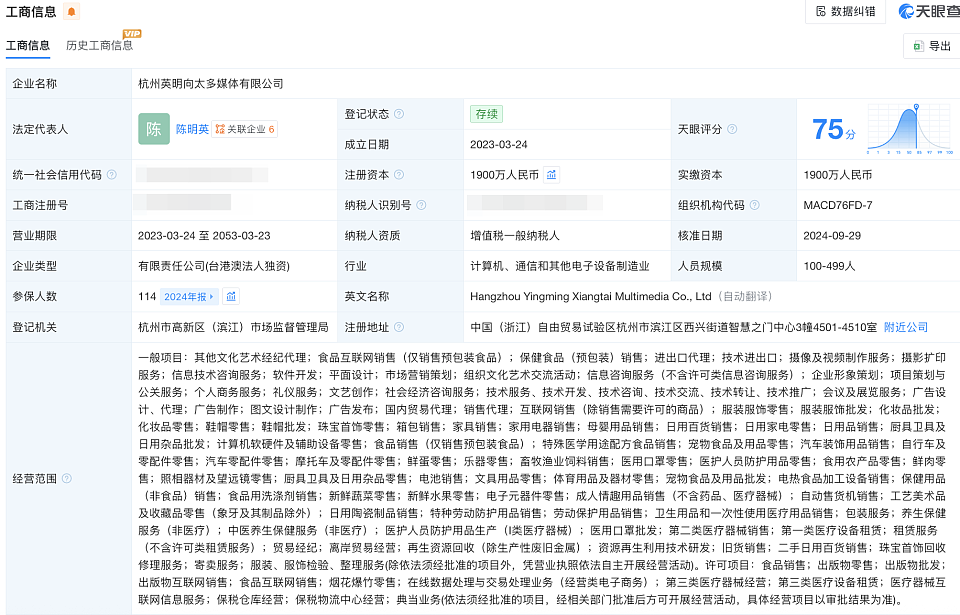Switch to the 工商信息 tab
960x615 pixels.
click(28, 45)
